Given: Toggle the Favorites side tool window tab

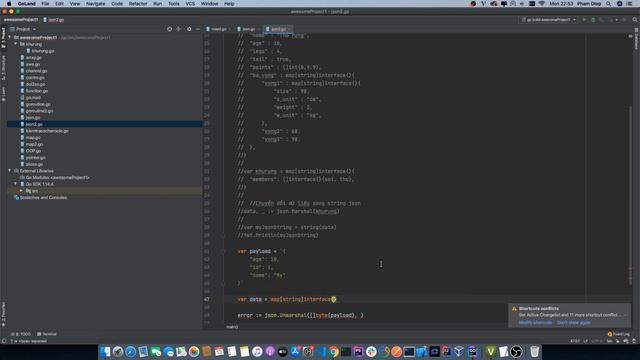Looking at the screenshot, I should (3, 314).
